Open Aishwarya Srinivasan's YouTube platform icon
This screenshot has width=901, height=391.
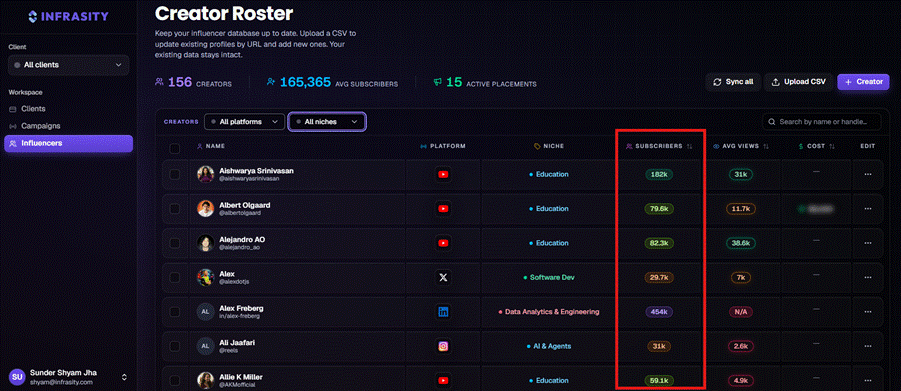(443, 174)
